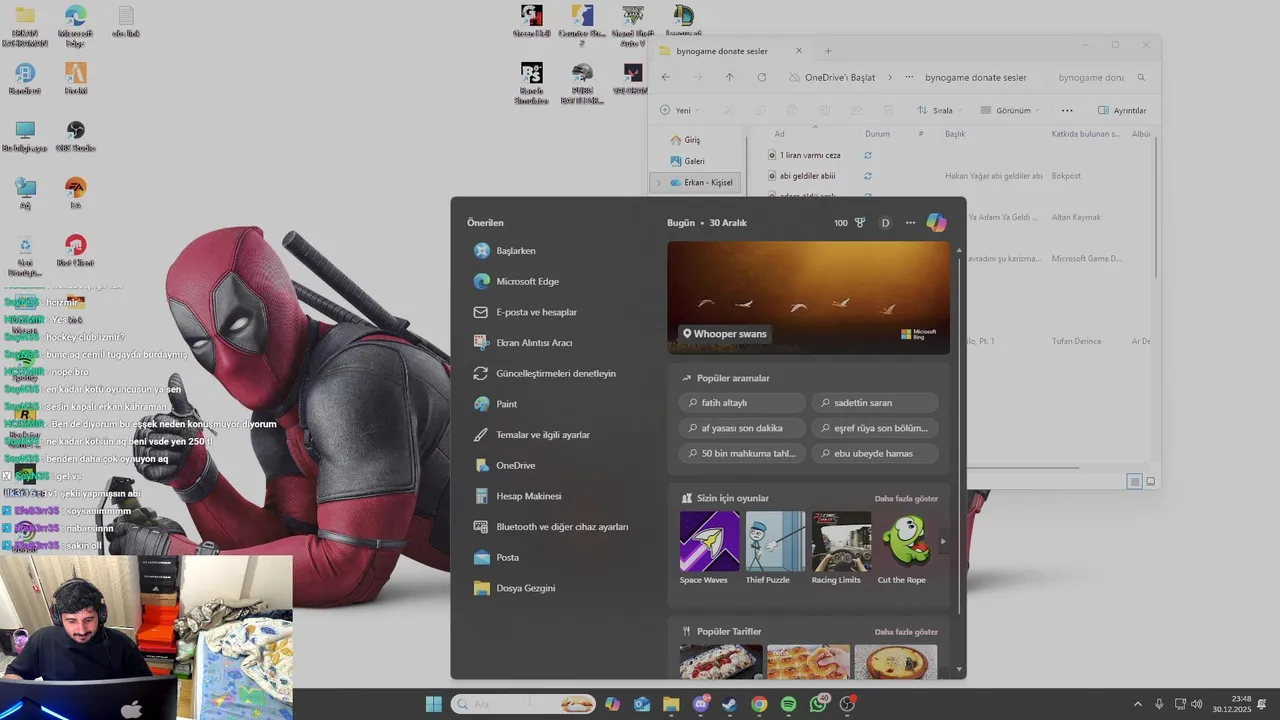Open Microsoft Edge from the suggested list

pos(516,282)
